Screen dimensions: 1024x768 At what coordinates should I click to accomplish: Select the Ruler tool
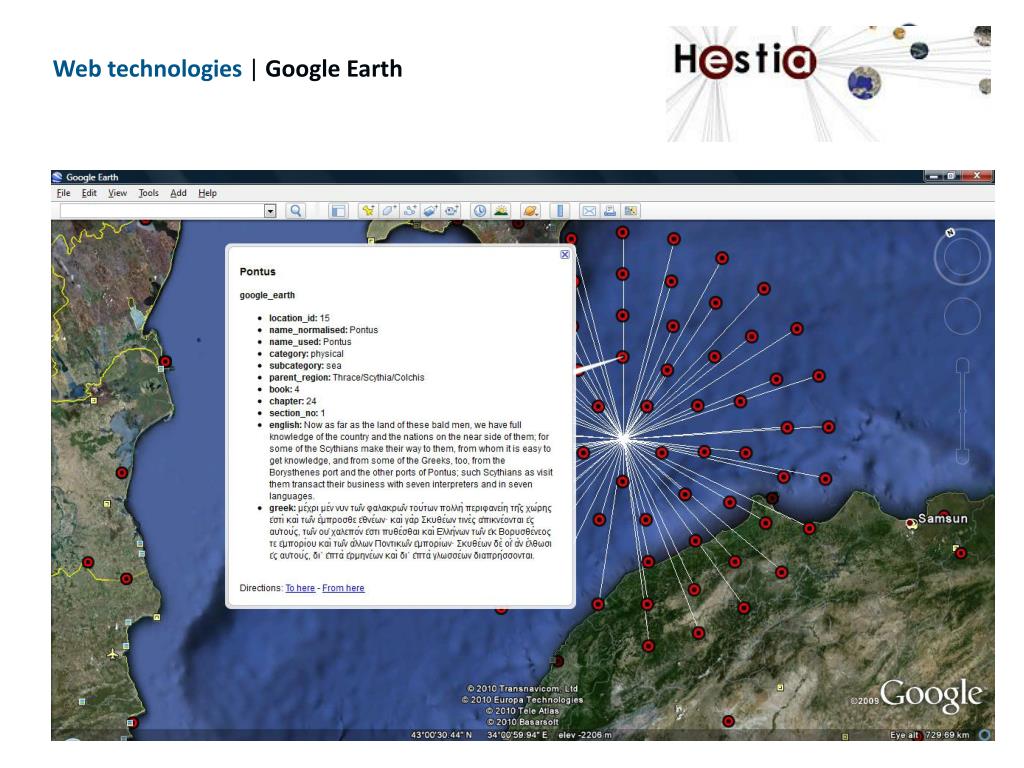(560, 210)
